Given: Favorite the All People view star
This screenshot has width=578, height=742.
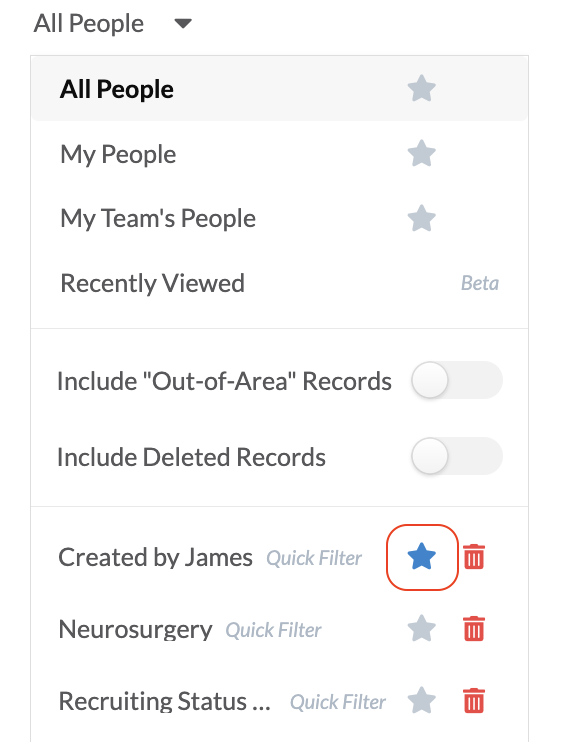Looking at the screenshot, I should click(x=421, y=88).
